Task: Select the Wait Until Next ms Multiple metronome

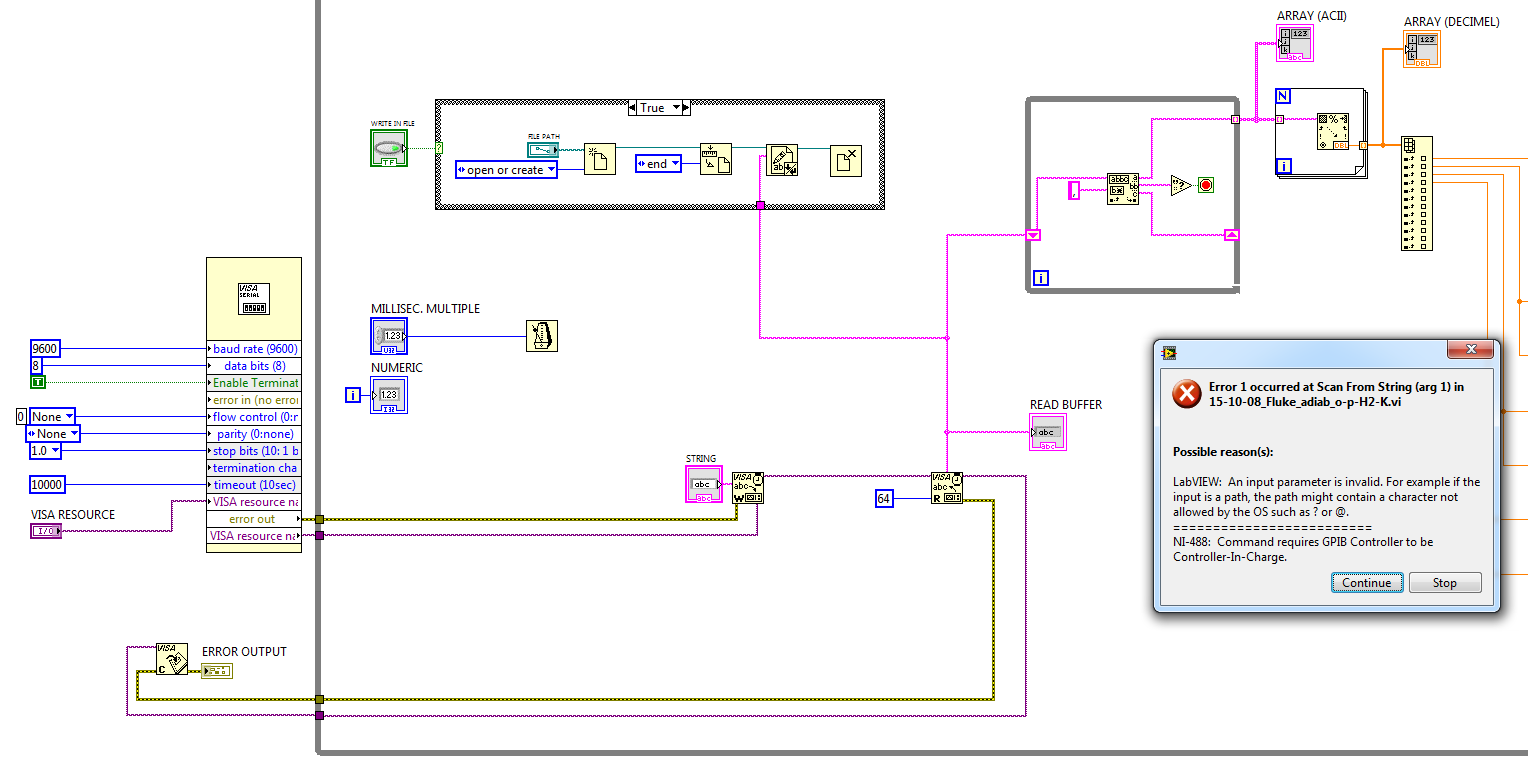Action: point(542,336)
